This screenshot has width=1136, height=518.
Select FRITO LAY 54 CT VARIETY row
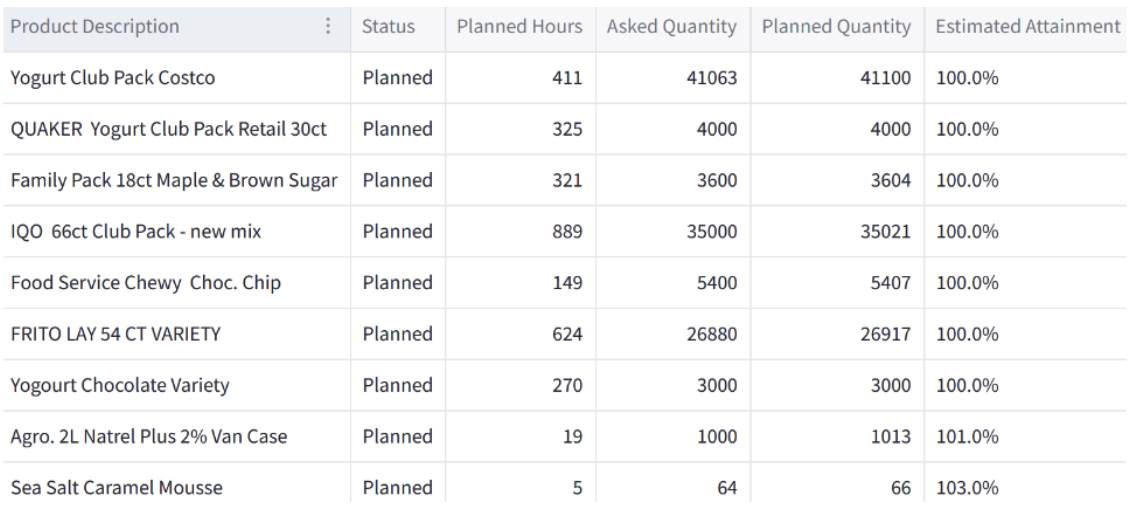point(115,334)
